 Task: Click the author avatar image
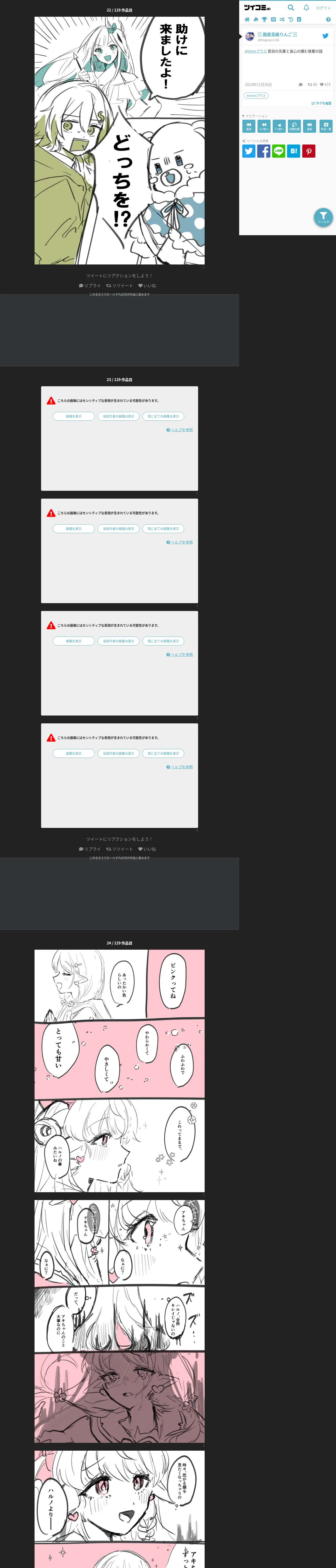click(x=249, y=37)
